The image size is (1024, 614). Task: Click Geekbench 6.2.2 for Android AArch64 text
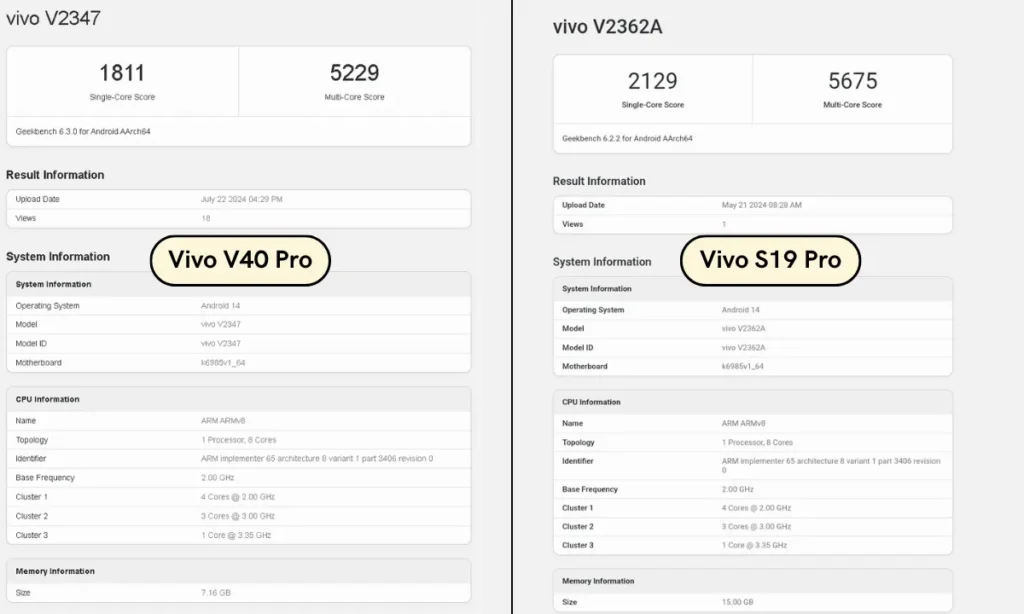(627, 138)
